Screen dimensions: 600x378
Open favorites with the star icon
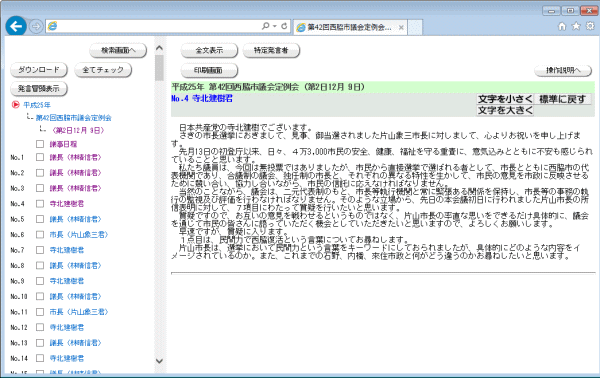576,26
